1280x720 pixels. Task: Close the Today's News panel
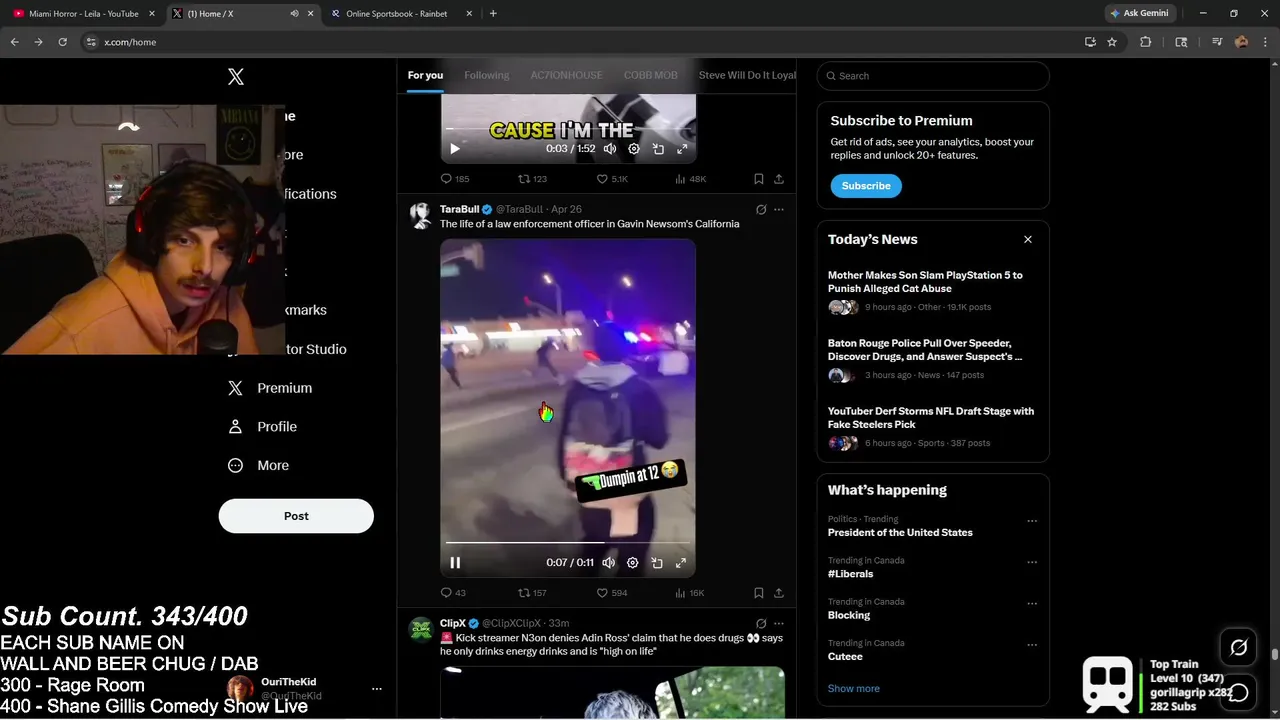[x=1028, y=240]
